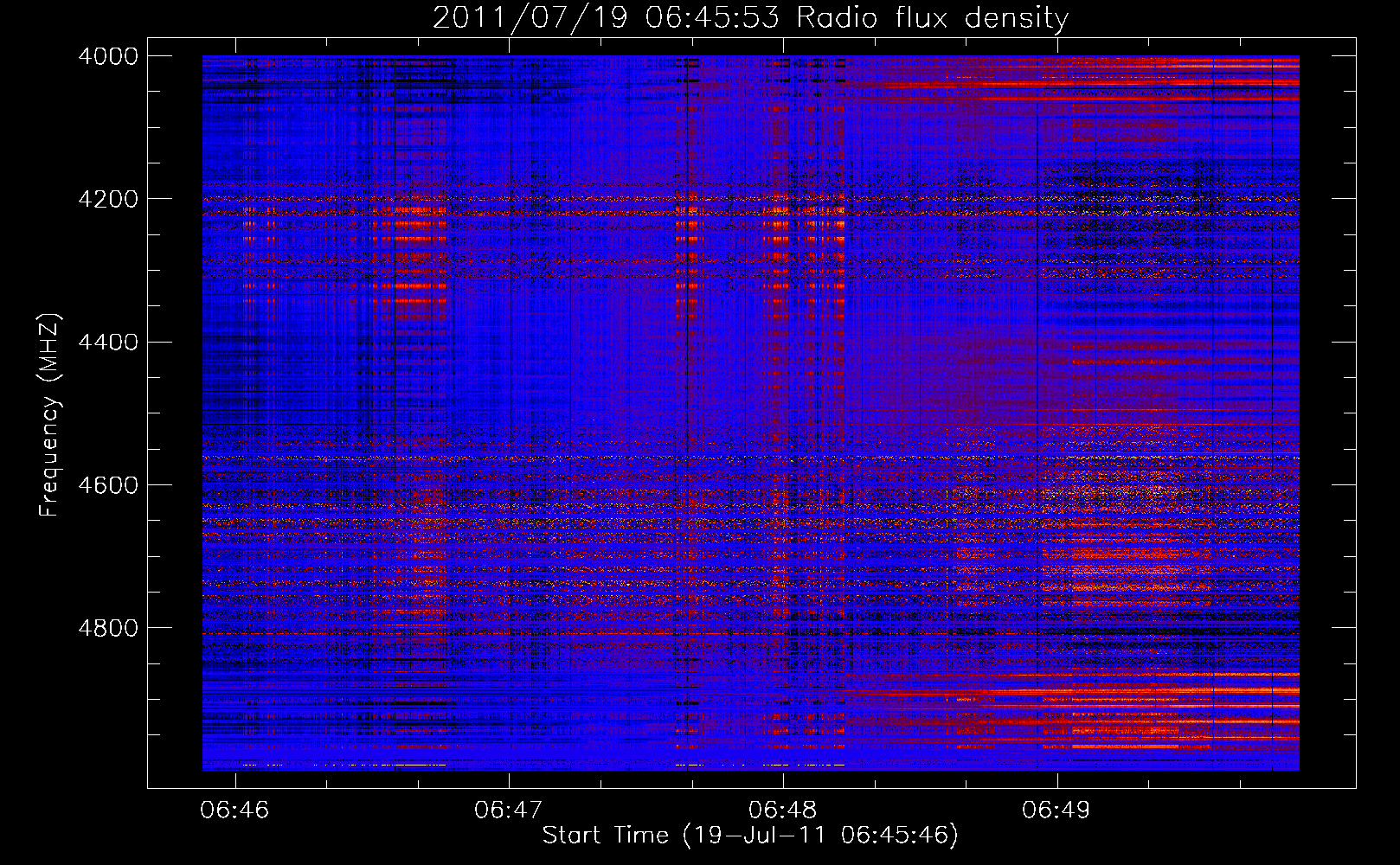Click the 4200 frequency axis label
1400x865 pixels.
[x=108, y=199]
